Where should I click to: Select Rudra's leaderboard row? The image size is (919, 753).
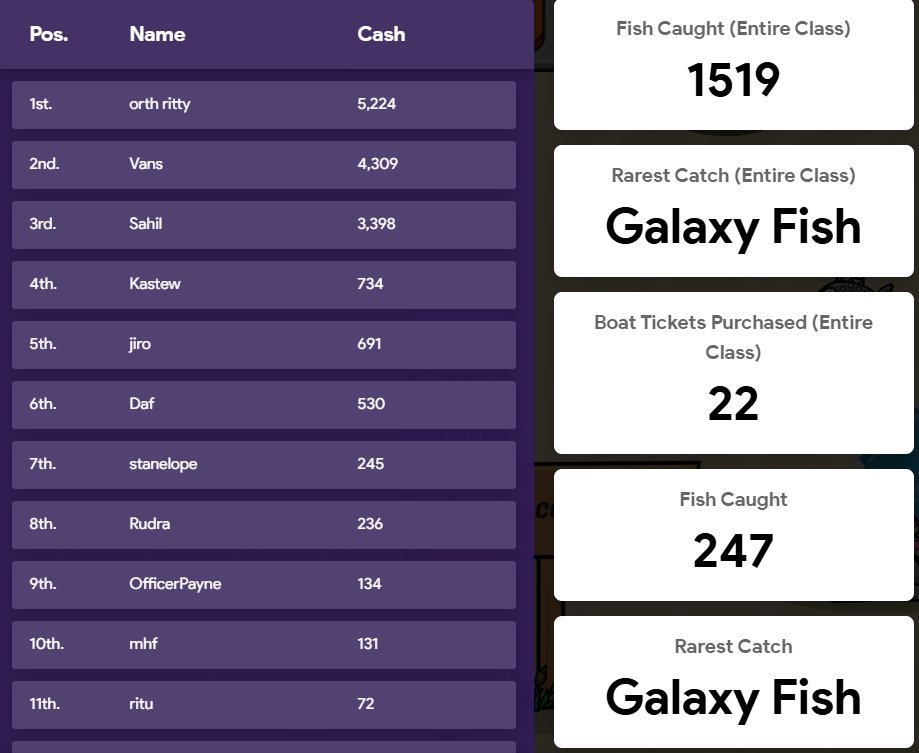pos(264,525)
